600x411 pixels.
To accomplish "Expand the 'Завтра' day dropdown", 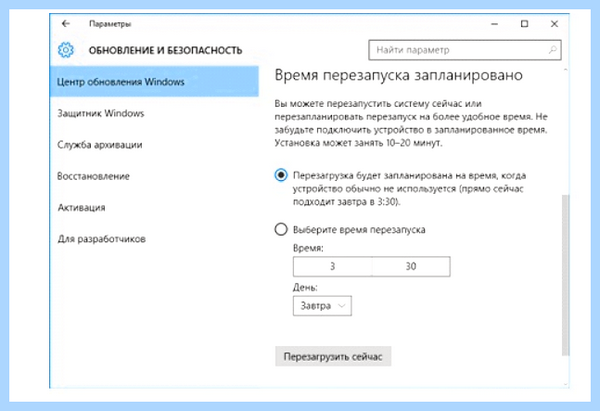I will (x=322, y=306).
